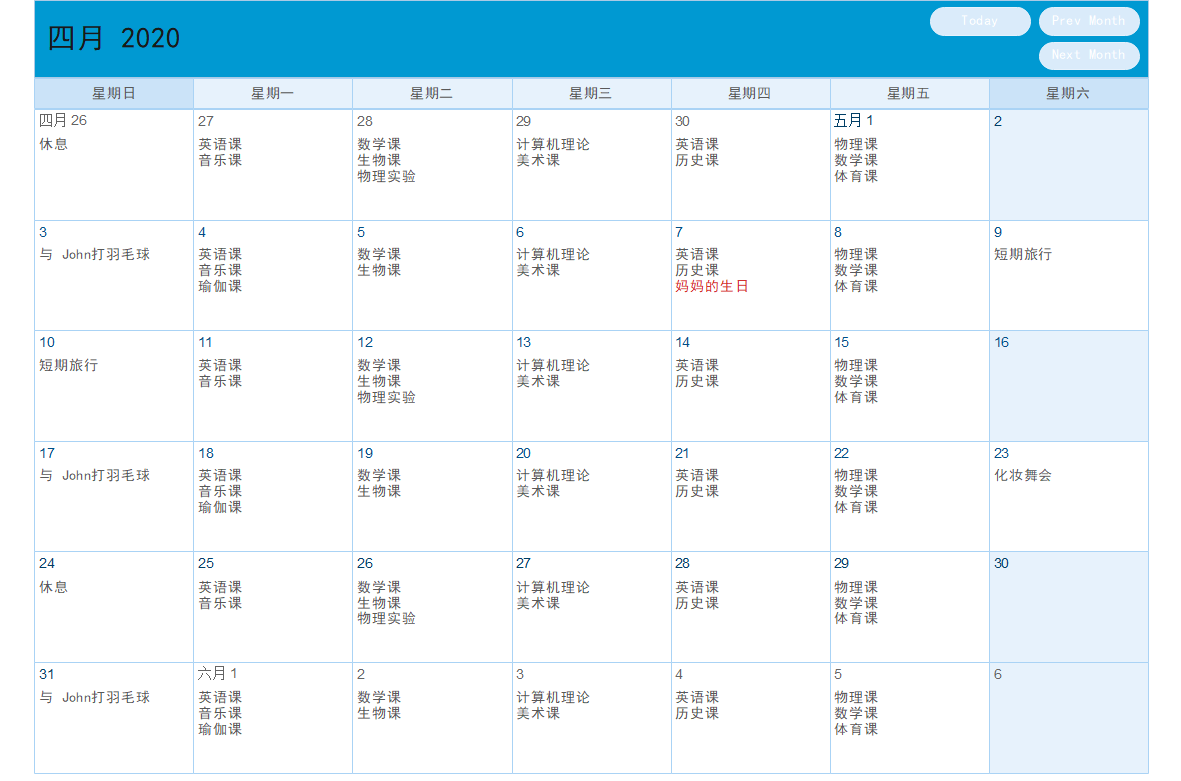Go to Prev Month
This screenshot has width=1181, height=781.
[1088, 21]
